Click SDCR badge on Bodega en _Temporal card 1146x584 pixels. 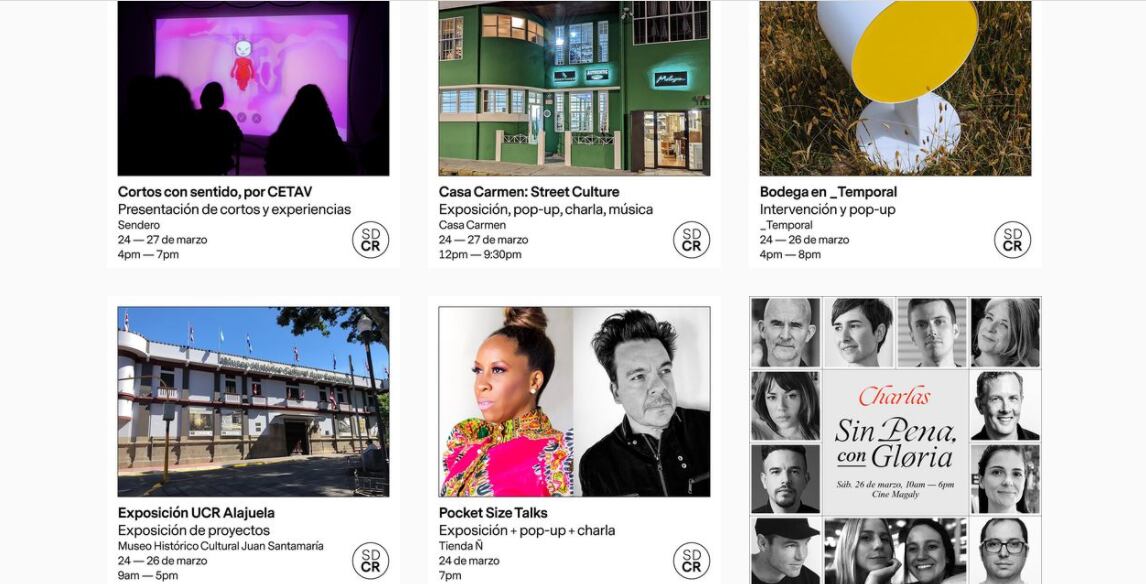tap(1012, 240)
